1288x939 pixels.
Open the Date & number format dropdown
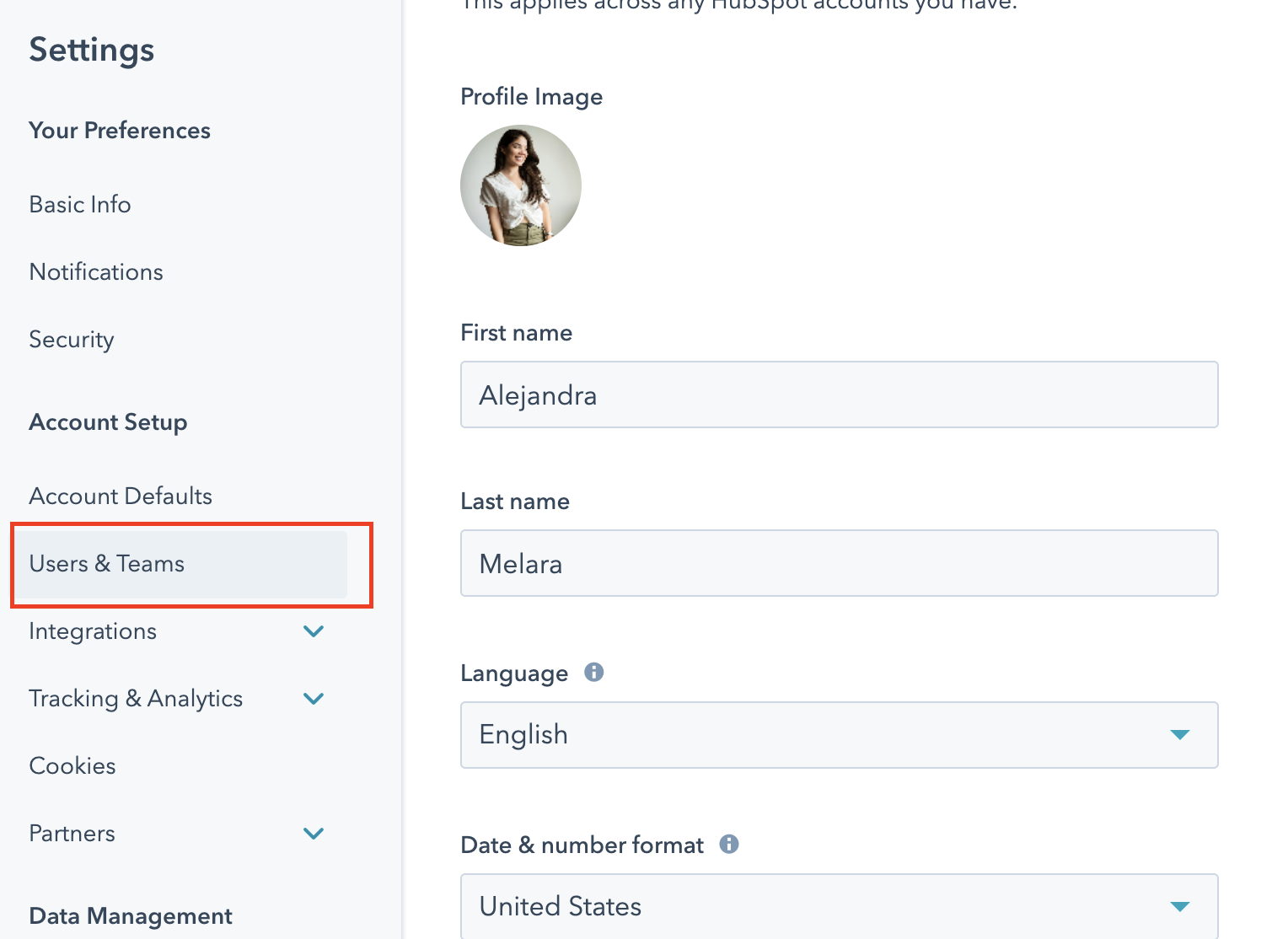839,907
